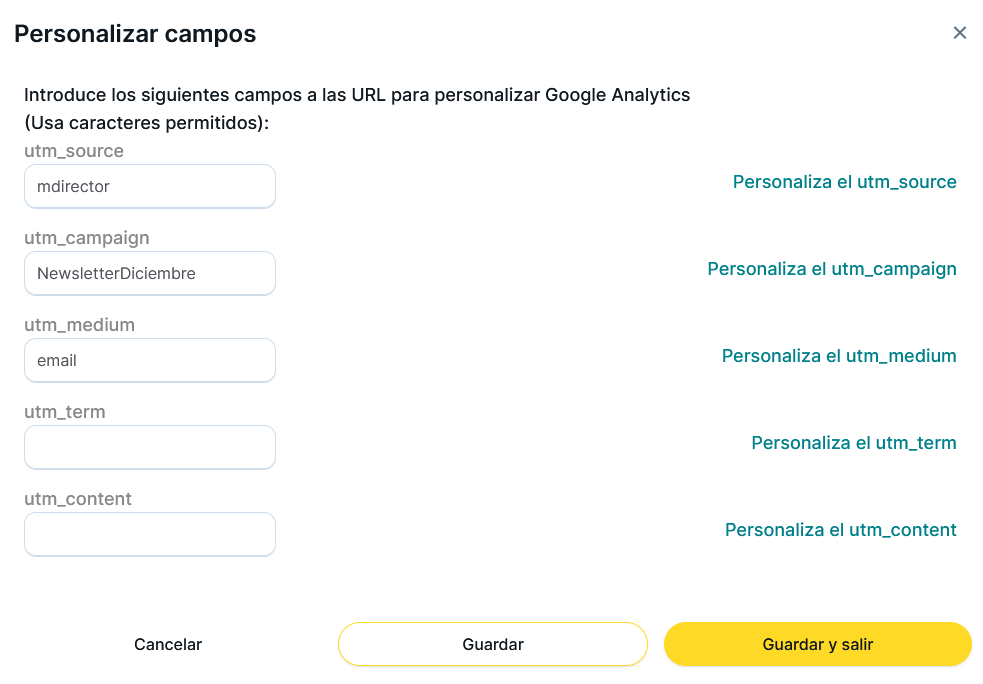The image size is (983, 684).
Task: Click the utm_term field label
Action: pyautogui.click(x=65, y=412)
